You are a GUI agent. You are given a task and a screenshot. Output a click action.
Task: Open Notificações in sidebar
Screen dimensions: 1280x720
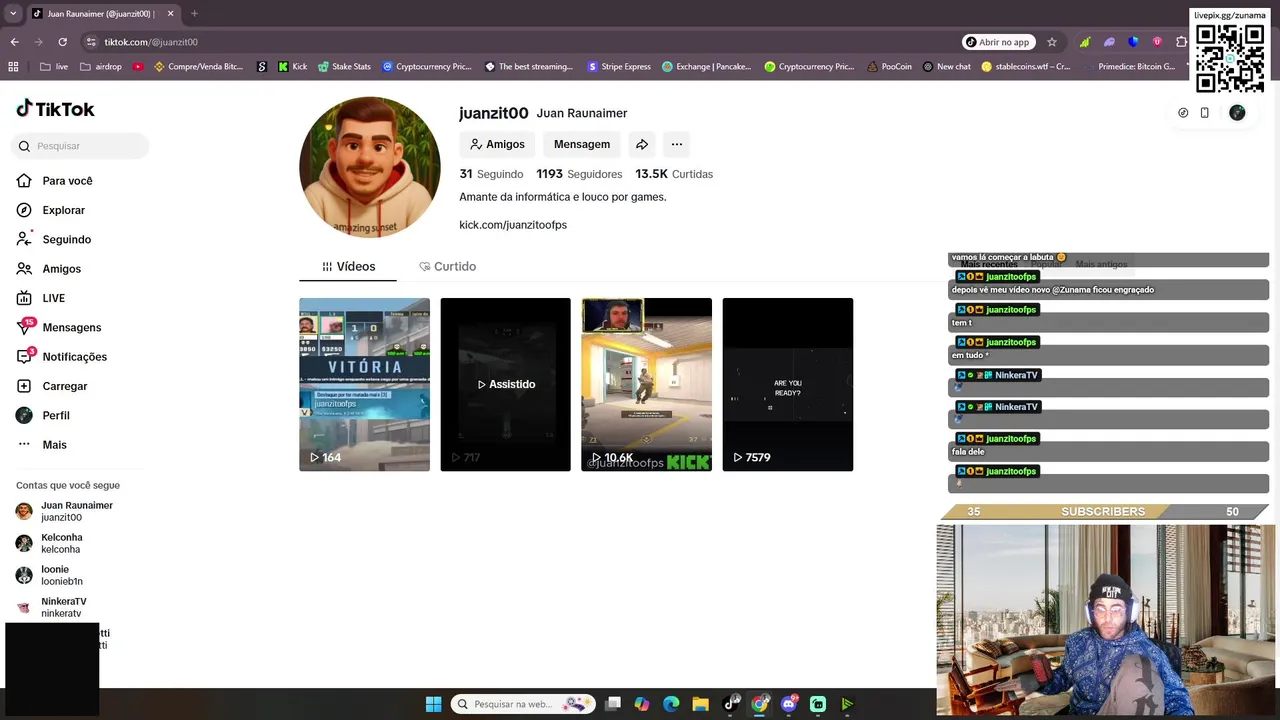tap(62, 357)
